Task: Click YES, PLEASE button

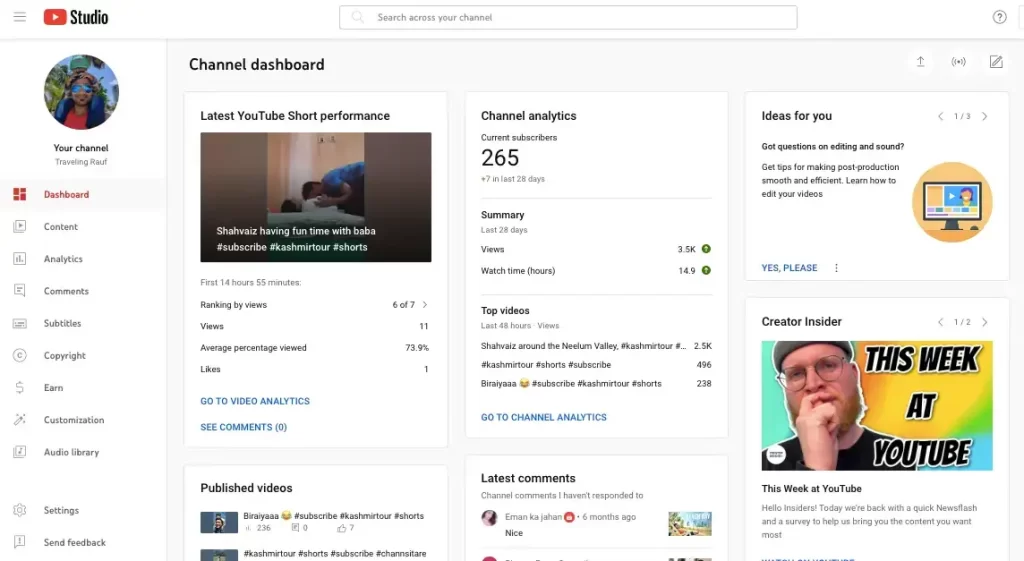Action: (x=789, y=268)
